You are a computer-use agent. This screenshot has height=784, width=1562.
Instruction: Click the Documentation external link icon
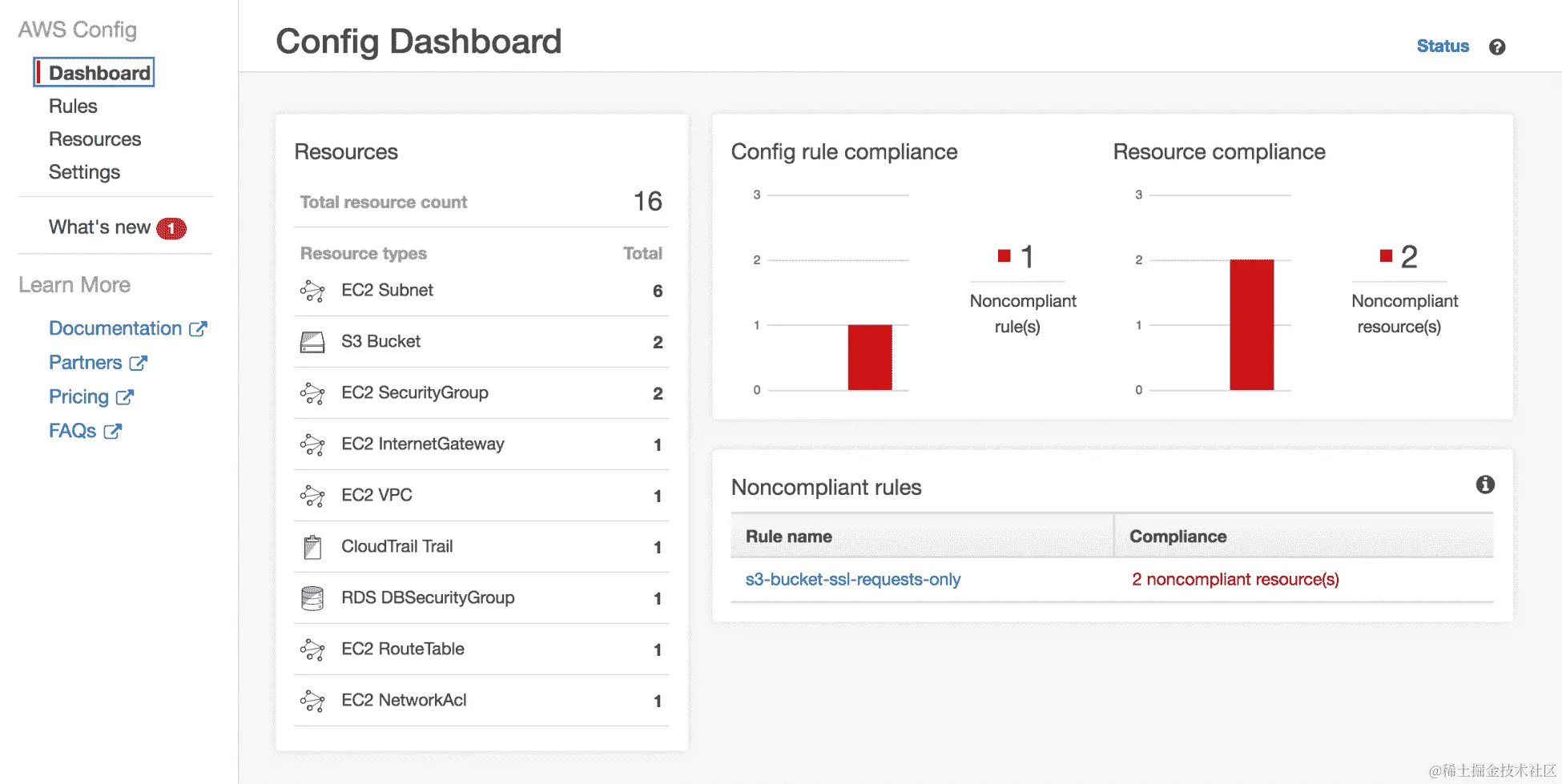pyautogui.click(x=198, y=328)
